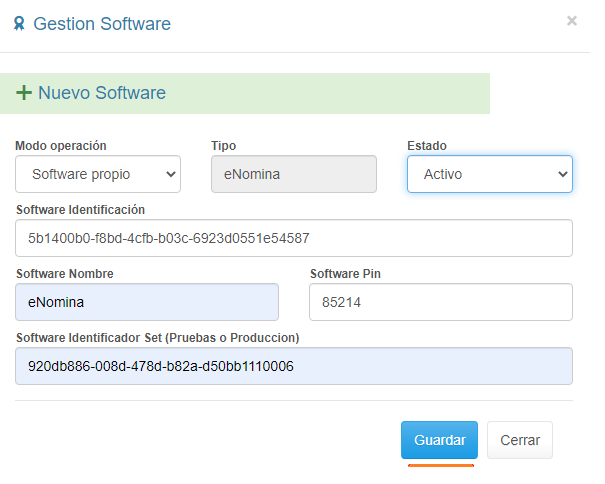The image size is (605, 484).
Task: Focus the Software Identificador Set field
Action: 294,366
